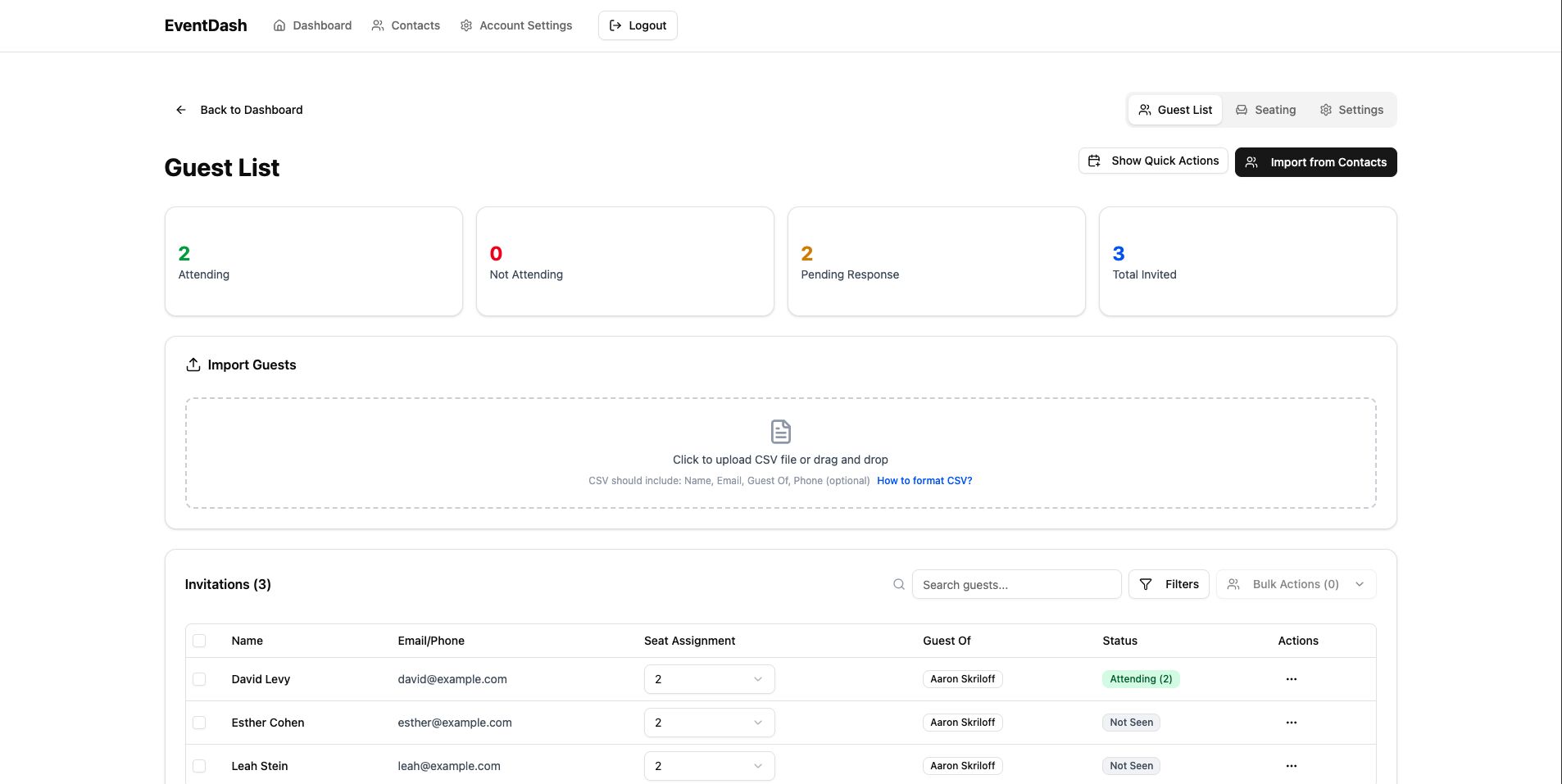Toggle the select-all checkbox in table header

click(x=199, y=641)
